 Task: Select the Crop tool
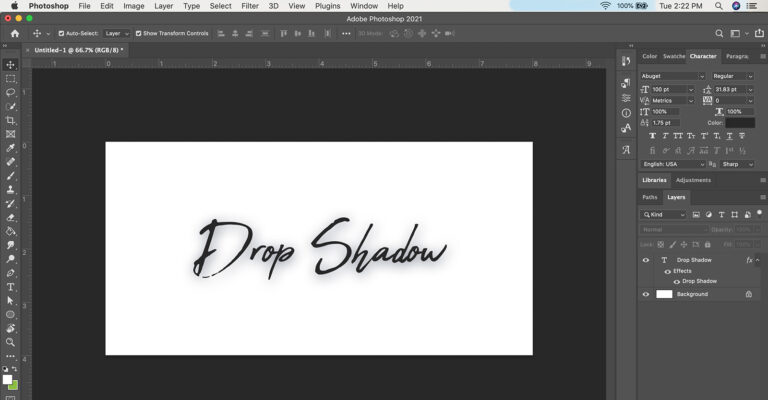coord(10,120)
